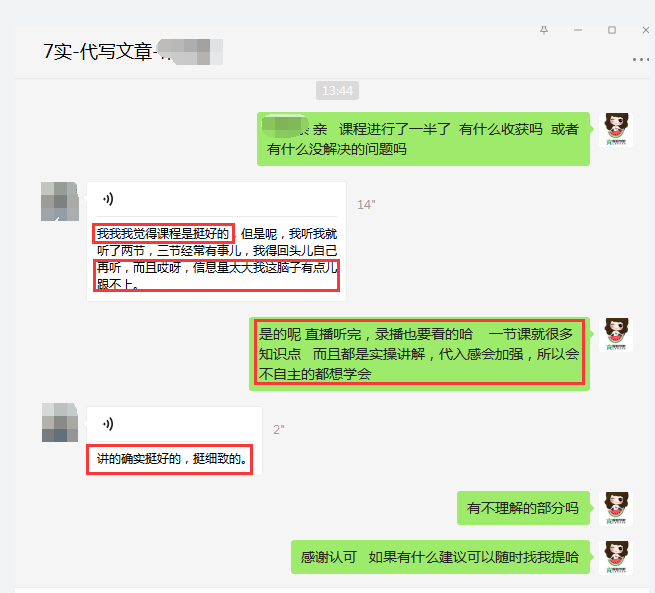Click the 13:44 timestamp label
This screenshot has height=593, width=655.
pos(338,91)
